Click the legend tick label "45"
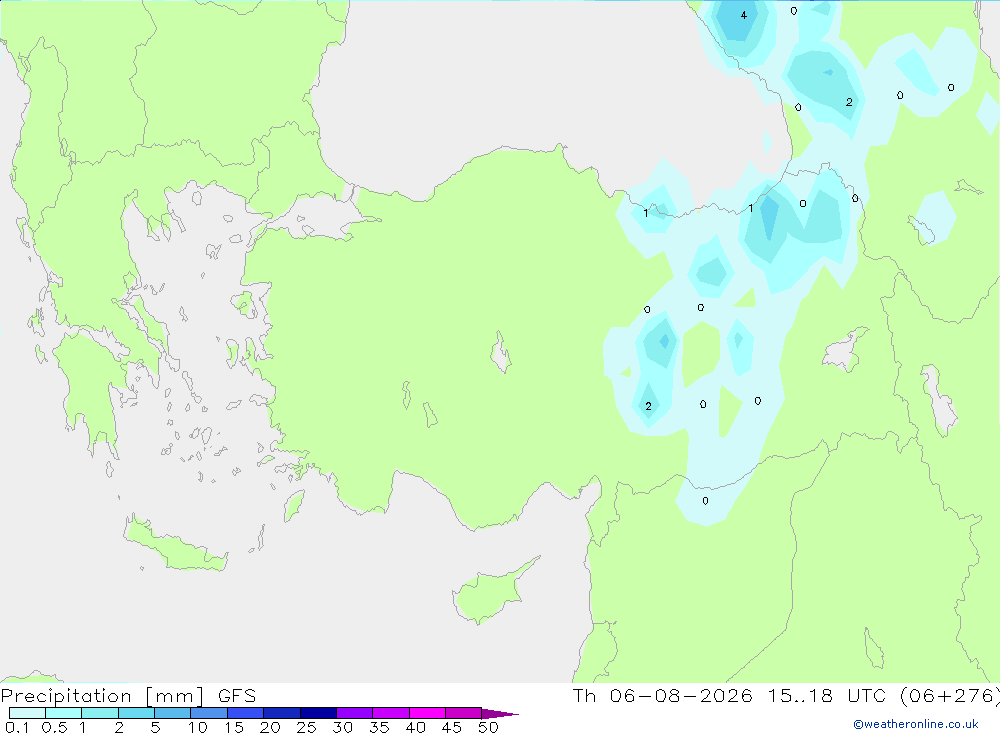 452,727
